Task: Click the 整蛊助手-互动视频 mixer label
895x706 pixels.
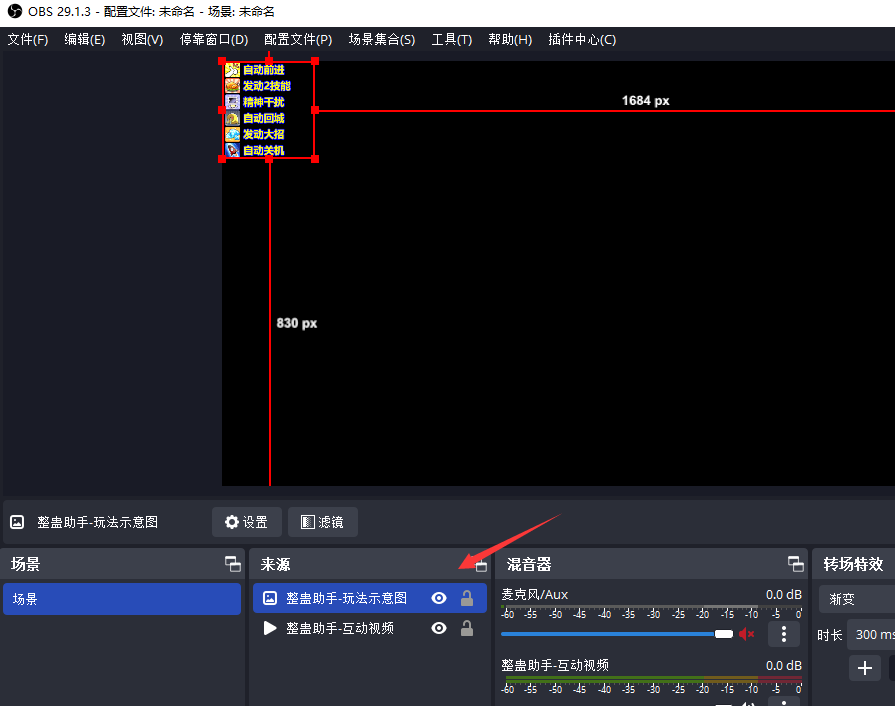Action: coord(555,665)
